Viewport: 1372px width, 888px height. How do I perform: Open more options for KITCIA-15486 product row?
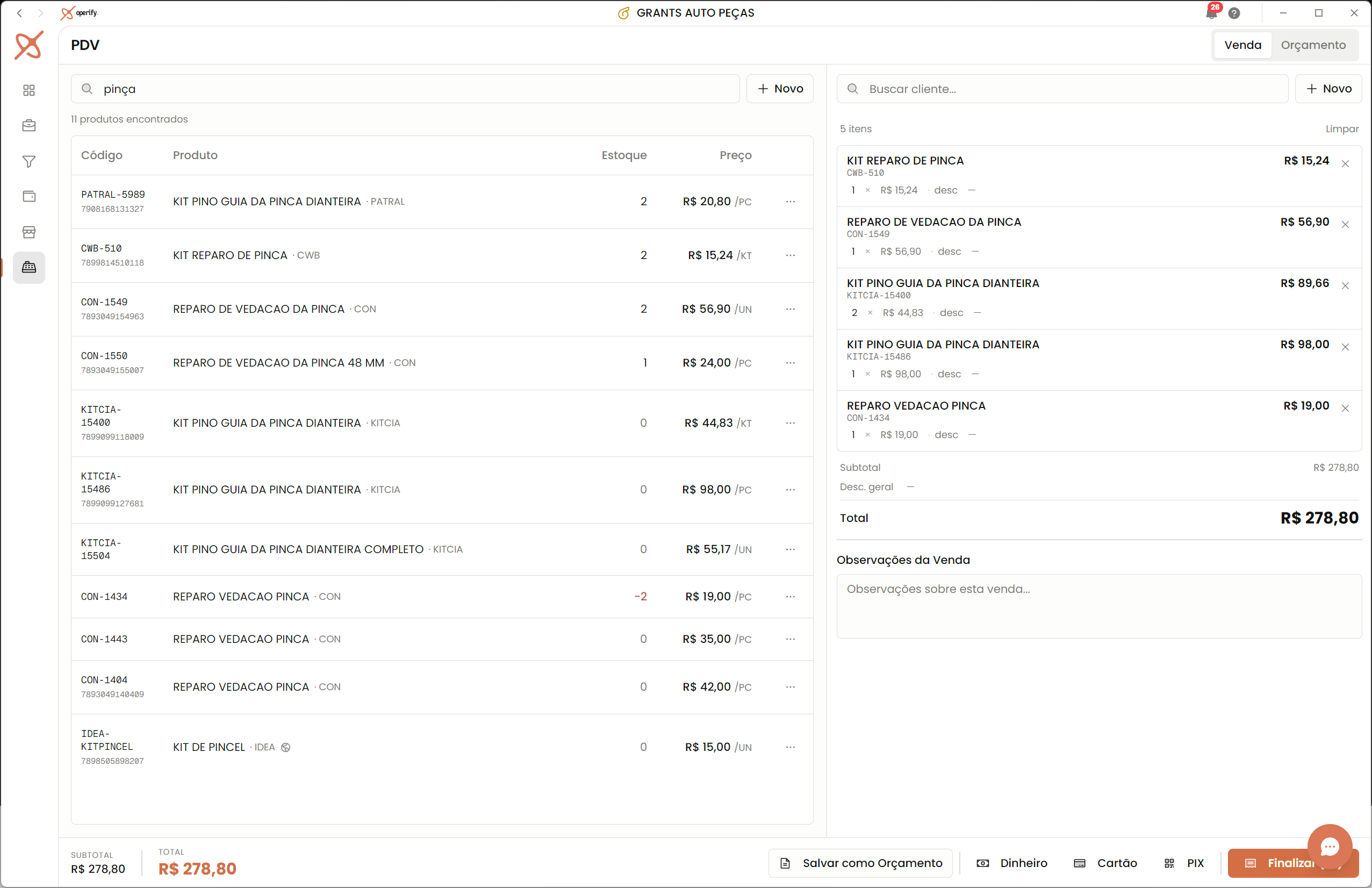[791, 490]
